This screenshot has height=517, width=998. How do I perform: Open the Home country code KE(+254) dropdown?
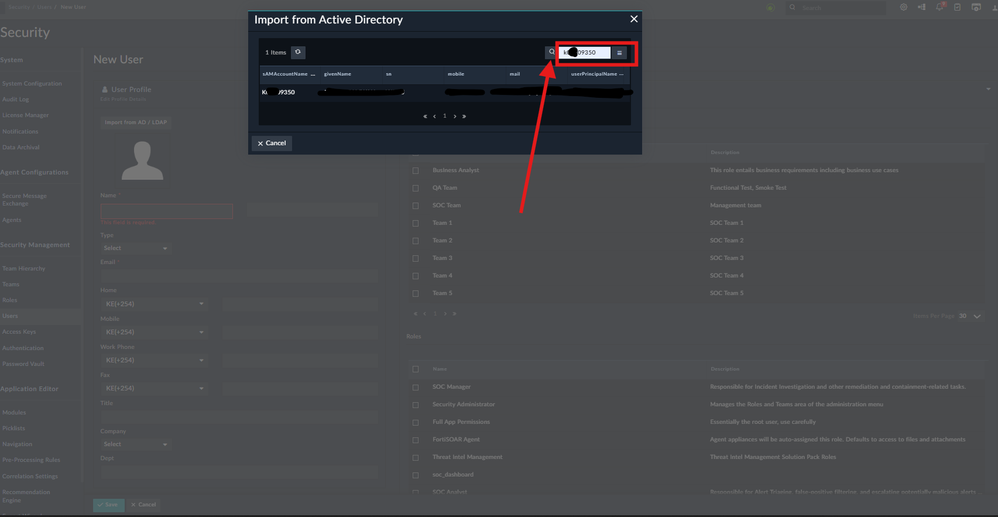click(154, 304)
